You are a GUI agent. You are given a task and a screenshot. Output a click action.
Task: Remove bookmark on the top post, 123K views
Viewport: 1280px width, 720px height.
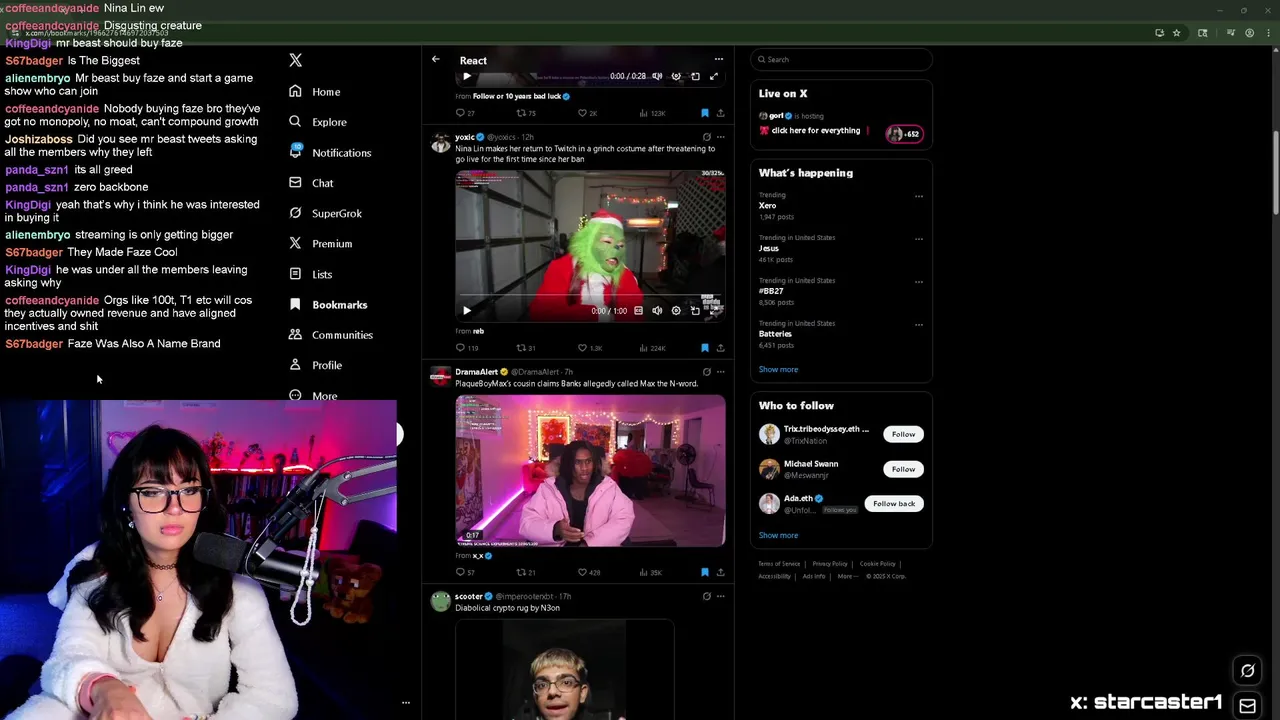coord(704,113)
